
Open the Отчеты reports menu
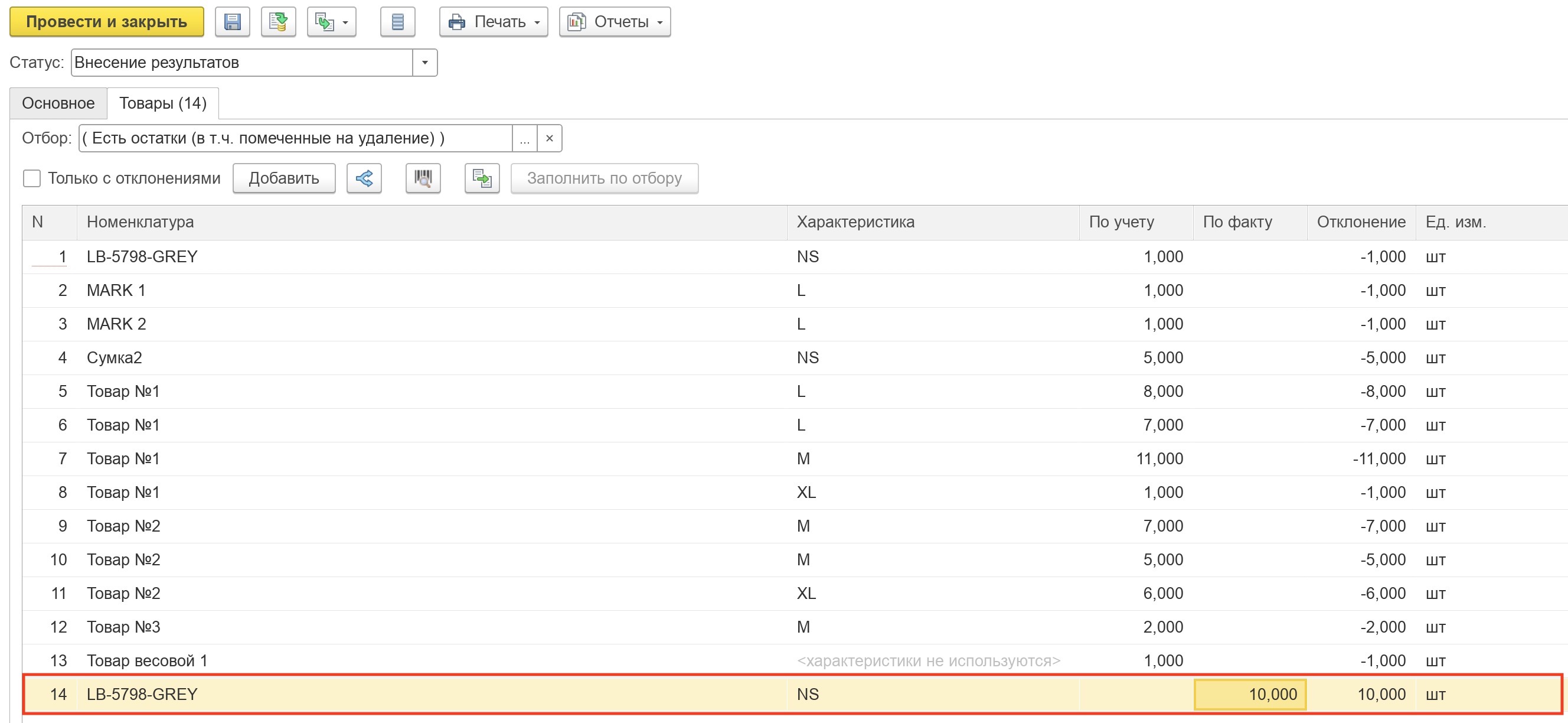click(615, 22)
